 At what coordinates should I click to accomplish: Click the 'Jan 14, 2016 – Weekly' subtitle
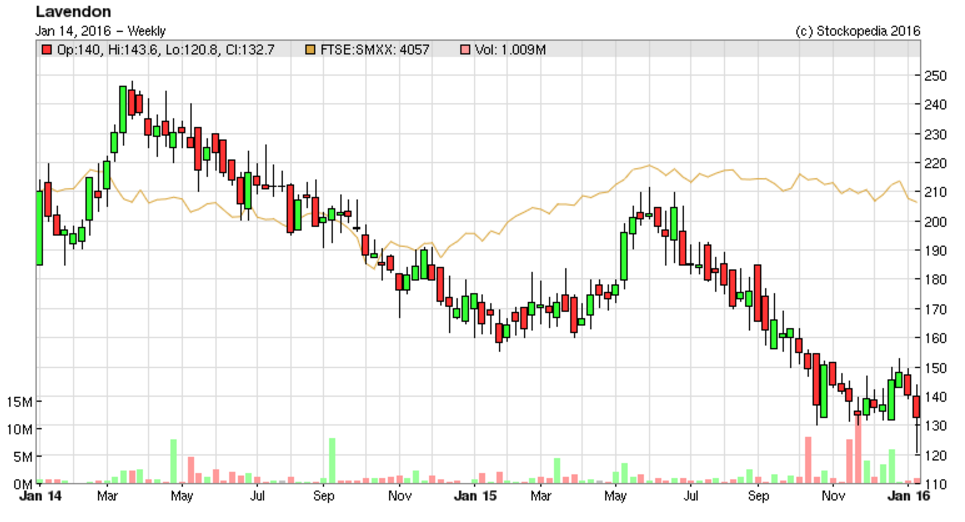click(x=100, y=31)
